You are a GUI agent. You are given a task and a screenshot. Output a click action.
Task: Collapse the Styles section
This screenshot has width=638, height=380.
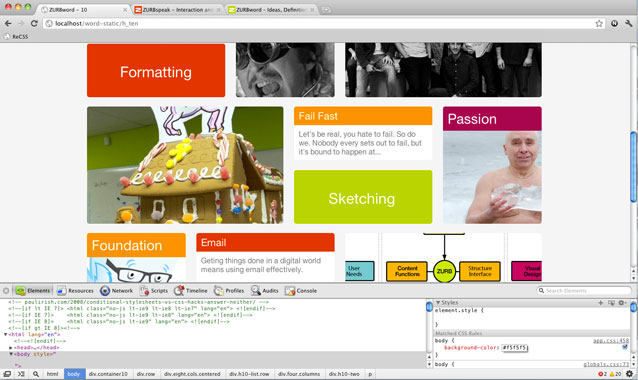(x=438, y=302)
